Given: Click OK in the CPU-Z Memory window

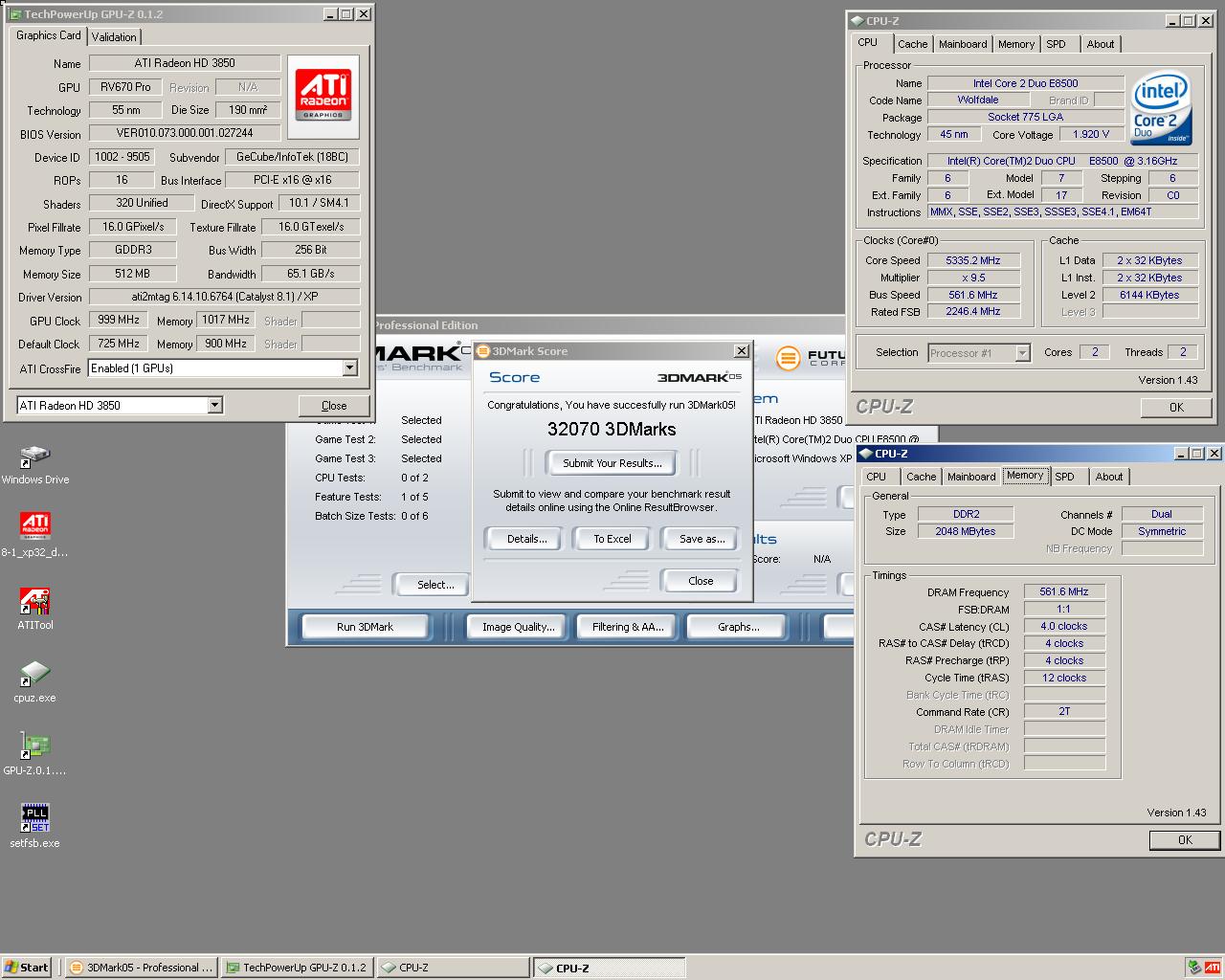Looking at the screenshot, I should 1185,840.
